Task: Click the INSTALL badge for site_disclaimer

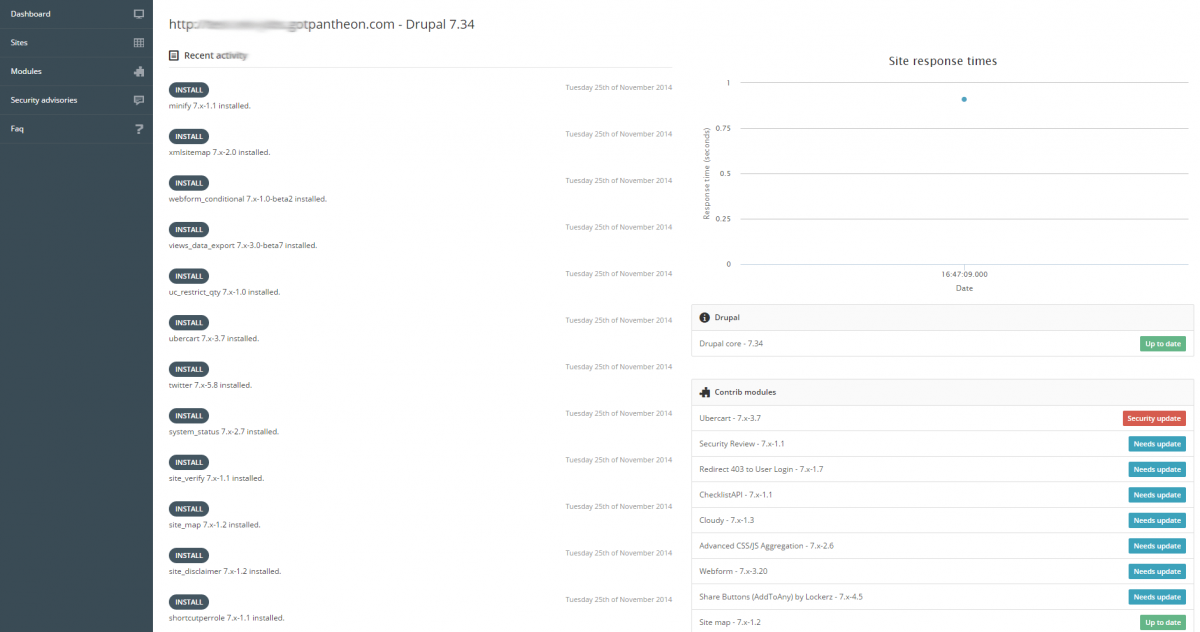Action: (x=189, y=555)
